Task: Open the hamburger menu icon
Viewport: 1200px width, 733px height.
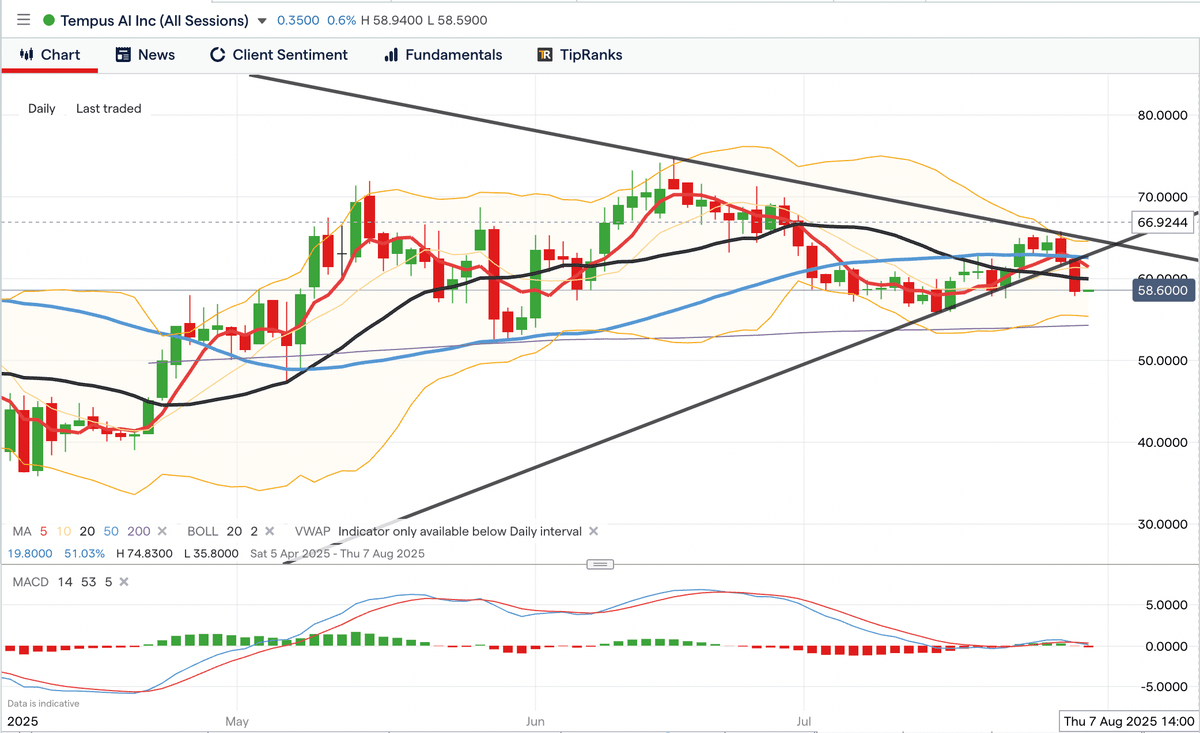Action: coord(23,20)
